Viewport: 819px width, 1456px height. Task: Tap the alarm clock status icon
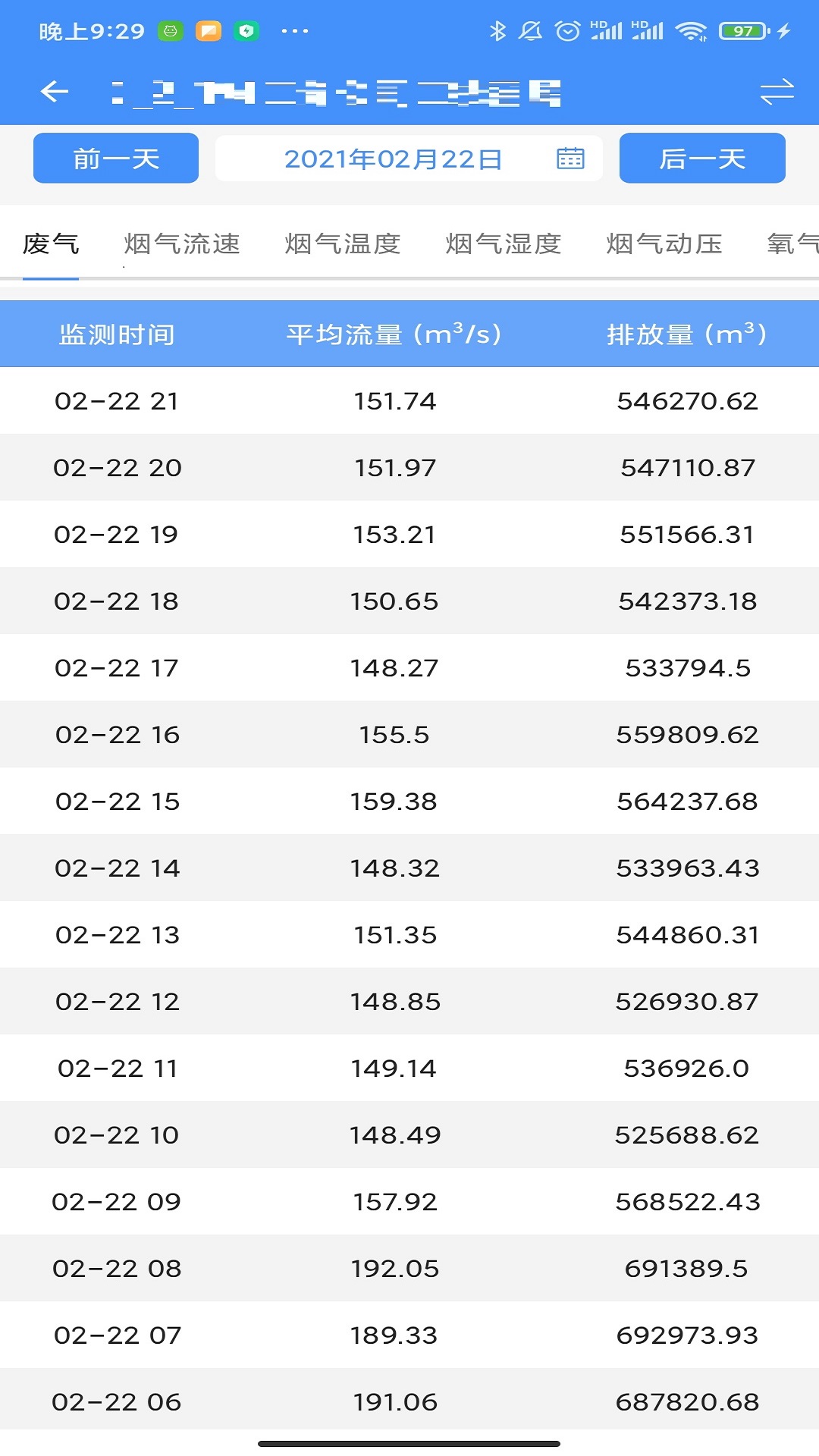pyautogui.click(x=567, y=31)
